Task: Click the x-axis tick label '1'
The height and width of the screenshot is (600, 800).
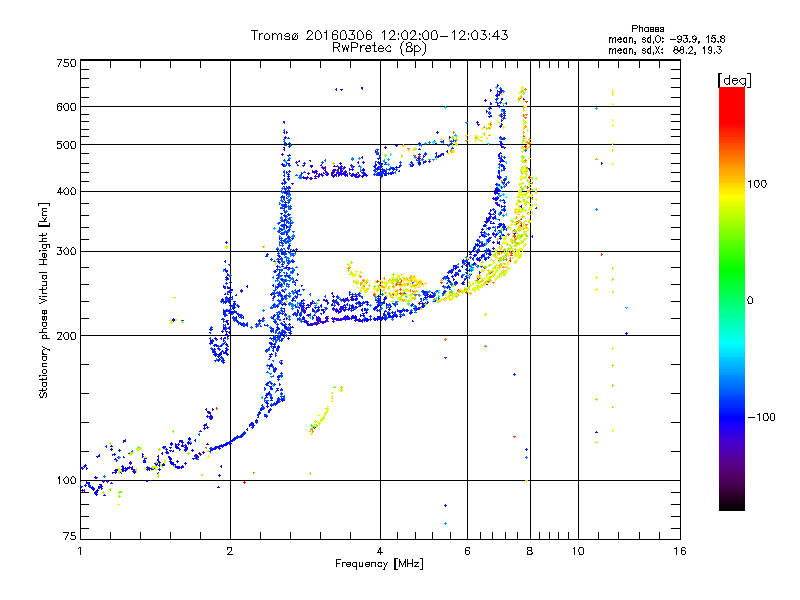Action: pos(80,551)
